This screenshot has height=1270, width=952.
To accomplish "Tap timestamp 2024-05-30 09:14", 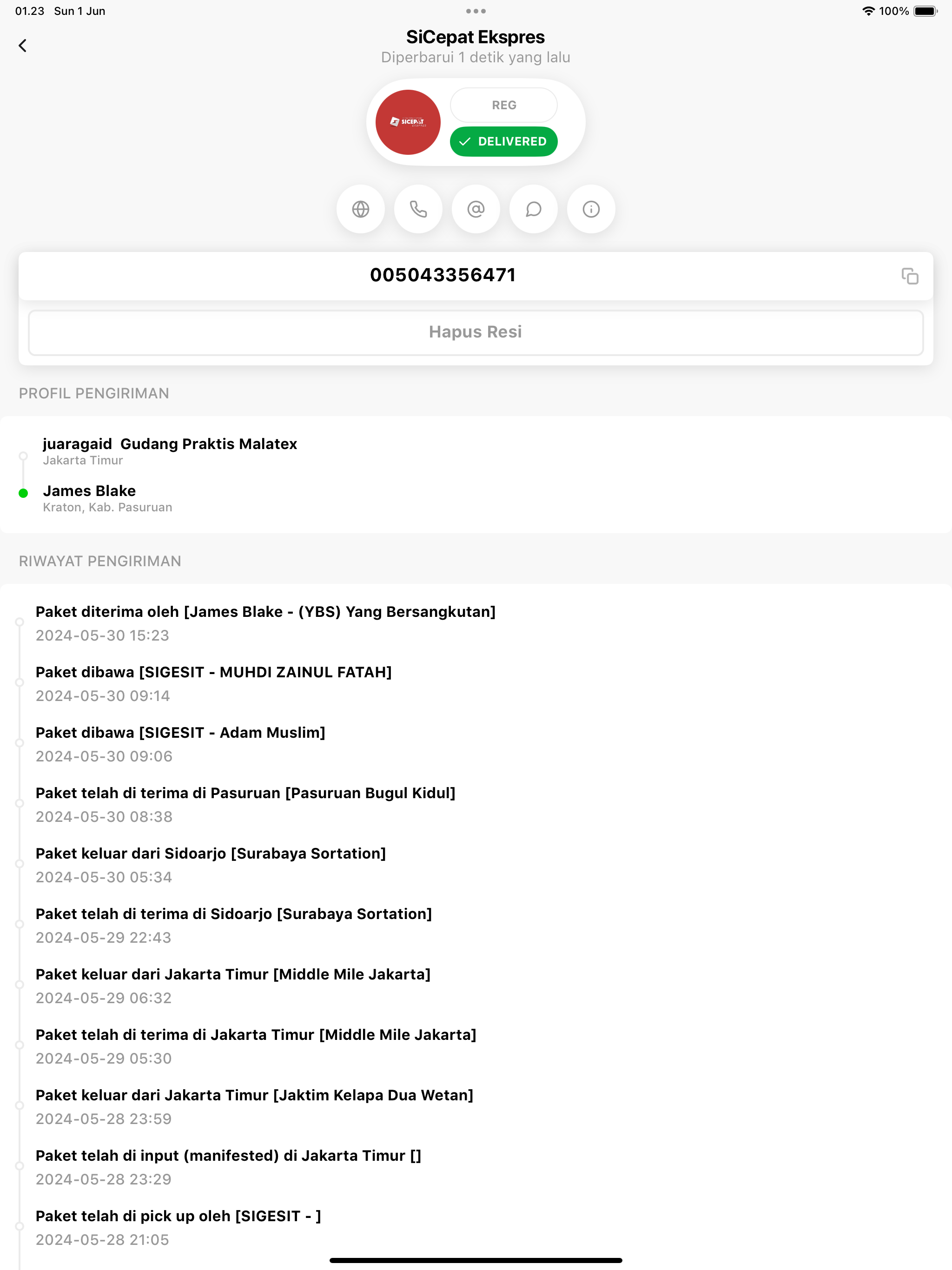I will 103,696.
